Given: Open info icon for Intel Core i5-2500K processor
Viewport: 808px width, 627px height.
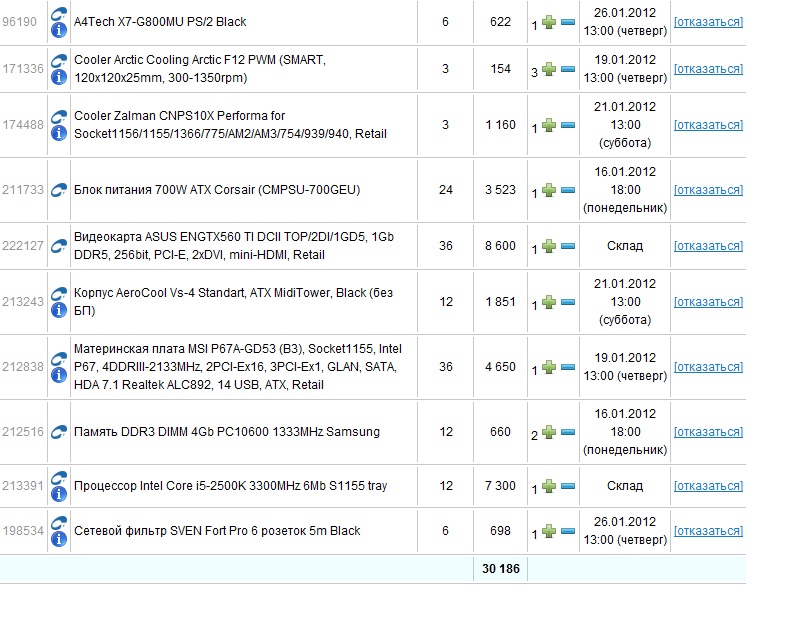Looking at the screenshot, I should point(59,494).
